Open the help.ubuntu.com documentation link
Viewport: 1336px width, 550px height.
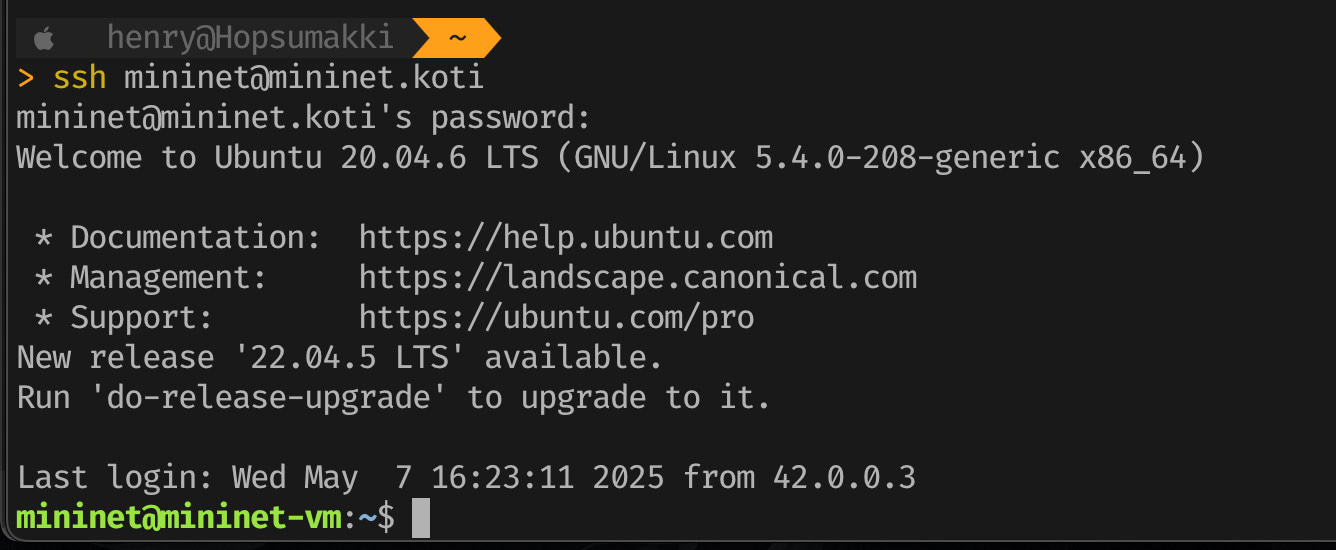point(566,237)
